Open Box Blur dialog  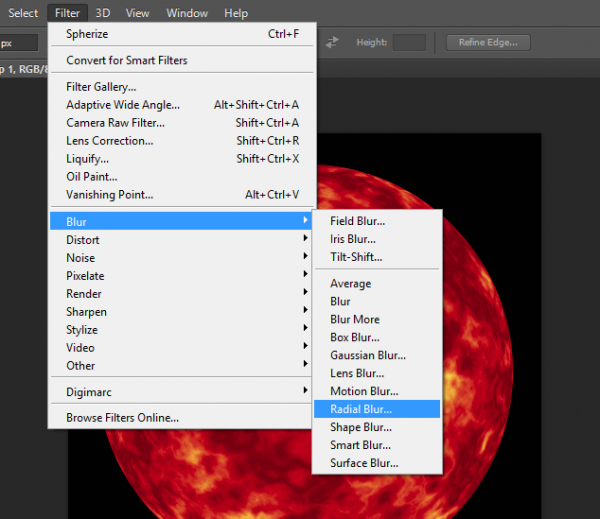pyautogui.click(x=377, y=338)
